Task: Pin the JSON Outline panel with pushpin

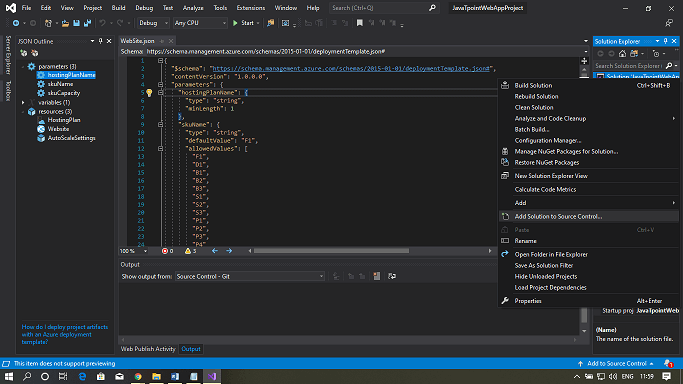Action: tap(101, 41)
